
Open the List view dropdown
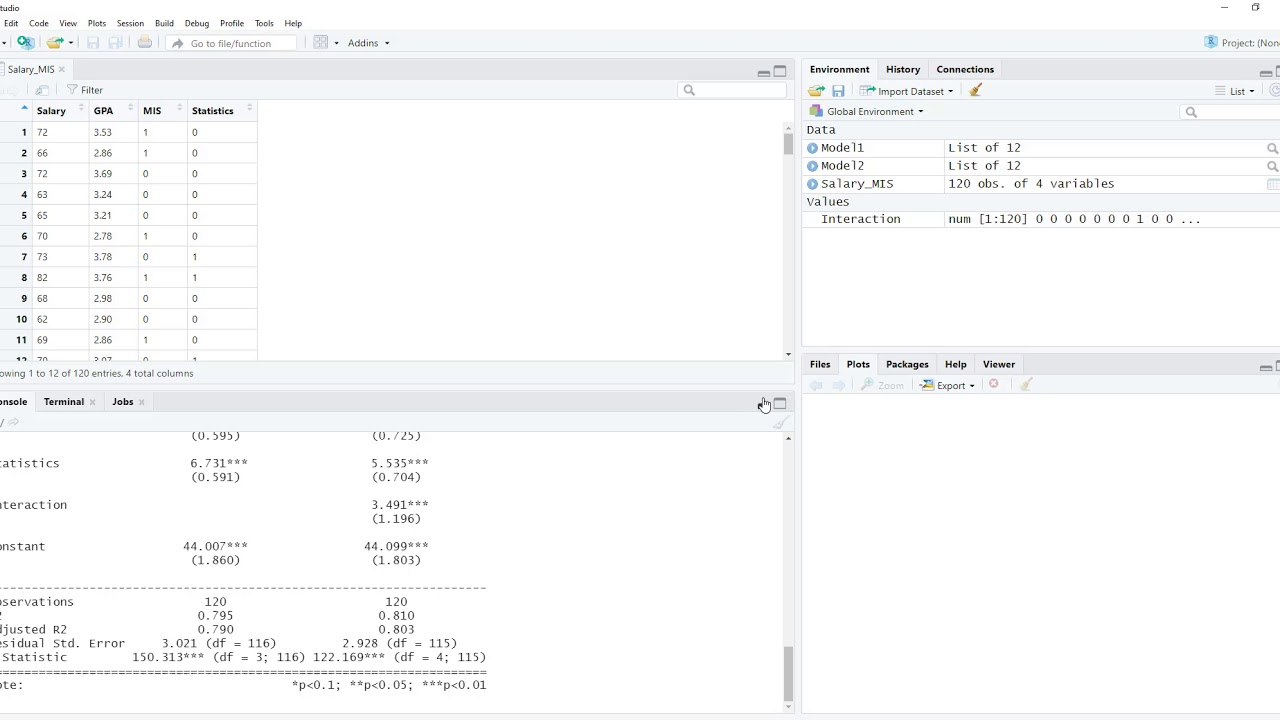[1235, 91]
